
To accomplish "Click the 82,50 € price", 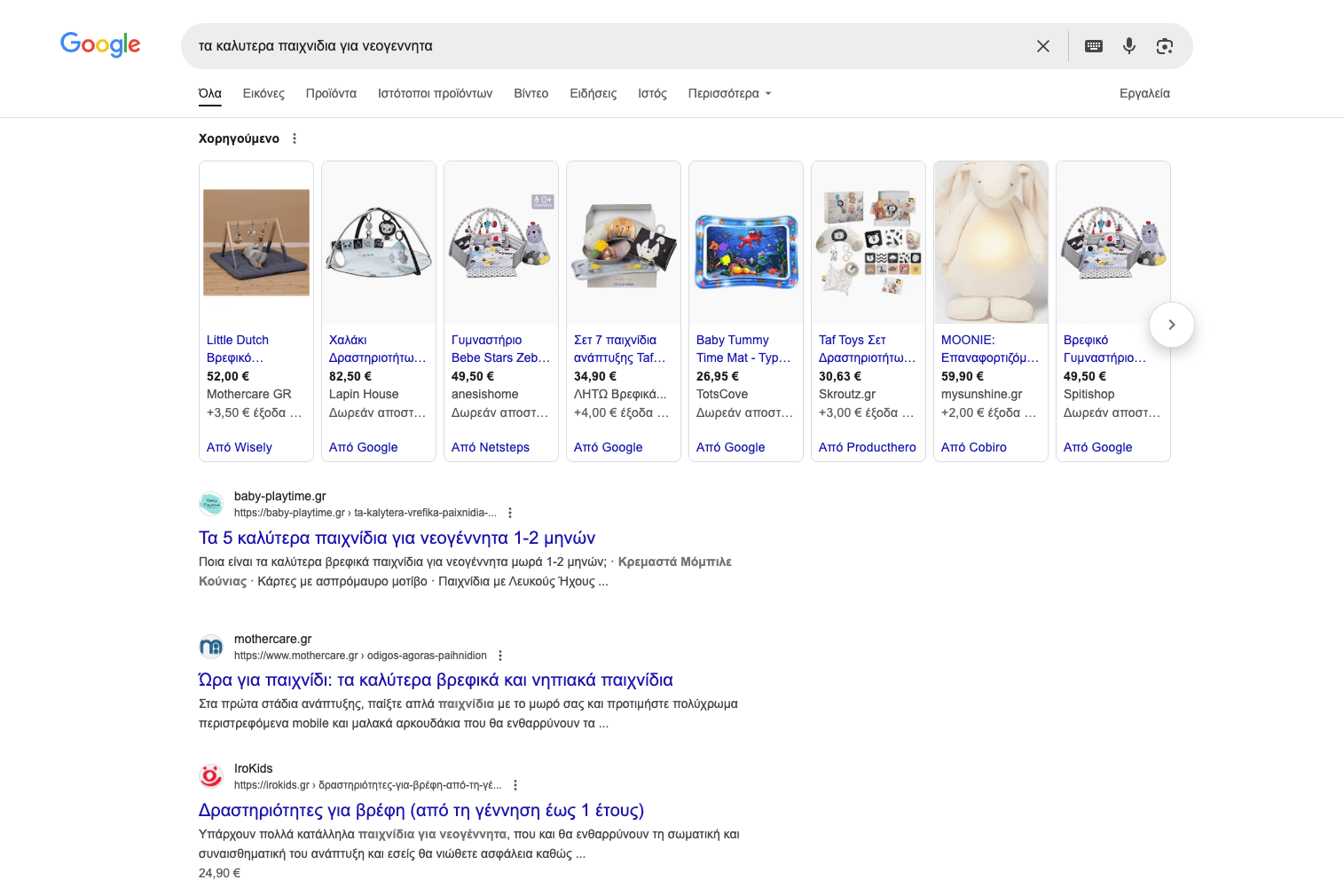I will tap(350, 376).
